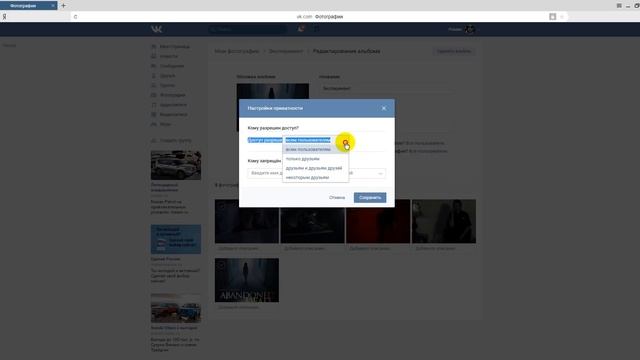Screen dimensions: 640x360
Task: Open the silver car ad image in the sidebar
Action: 176,165
